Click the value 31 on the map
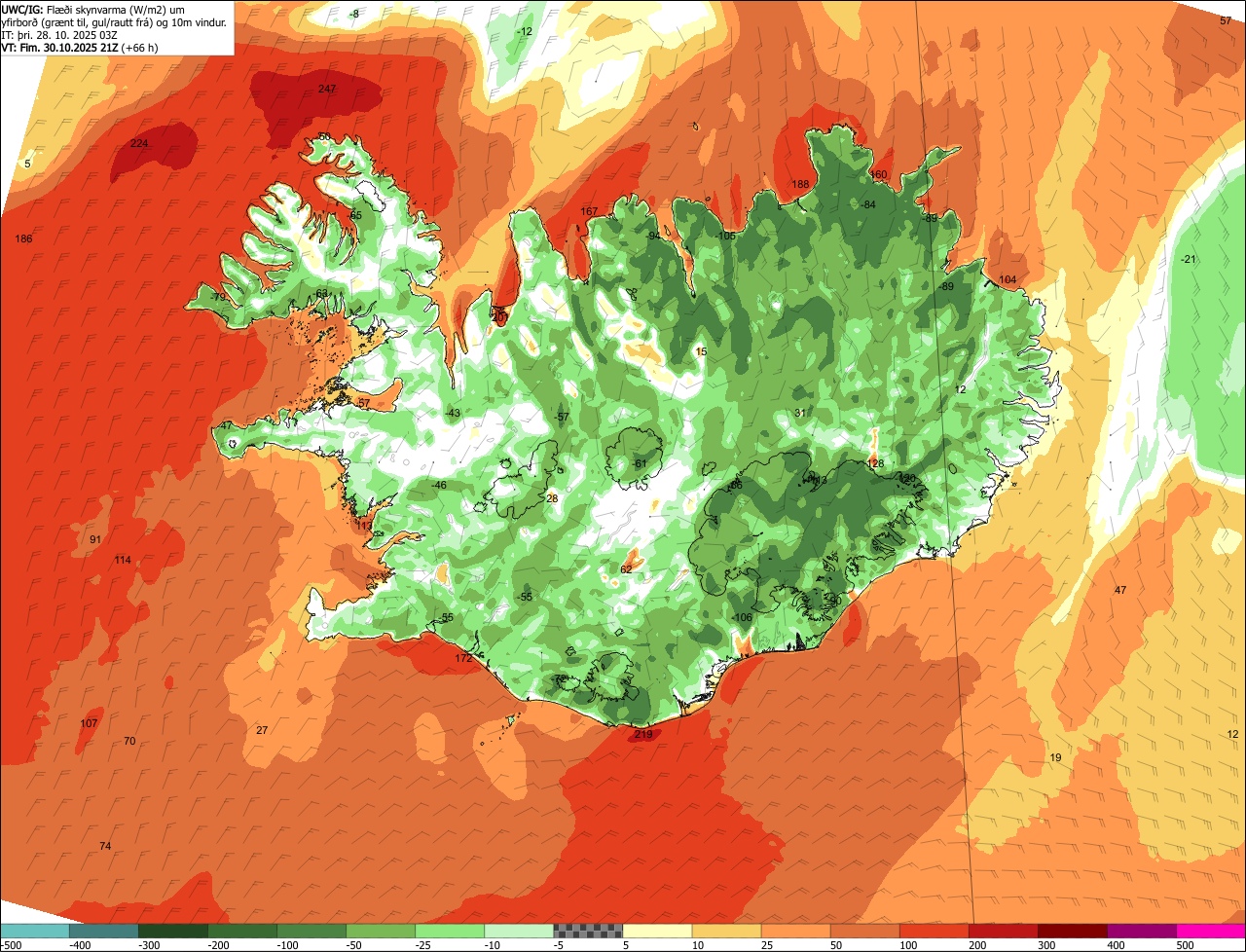 [x=800, y=413]
